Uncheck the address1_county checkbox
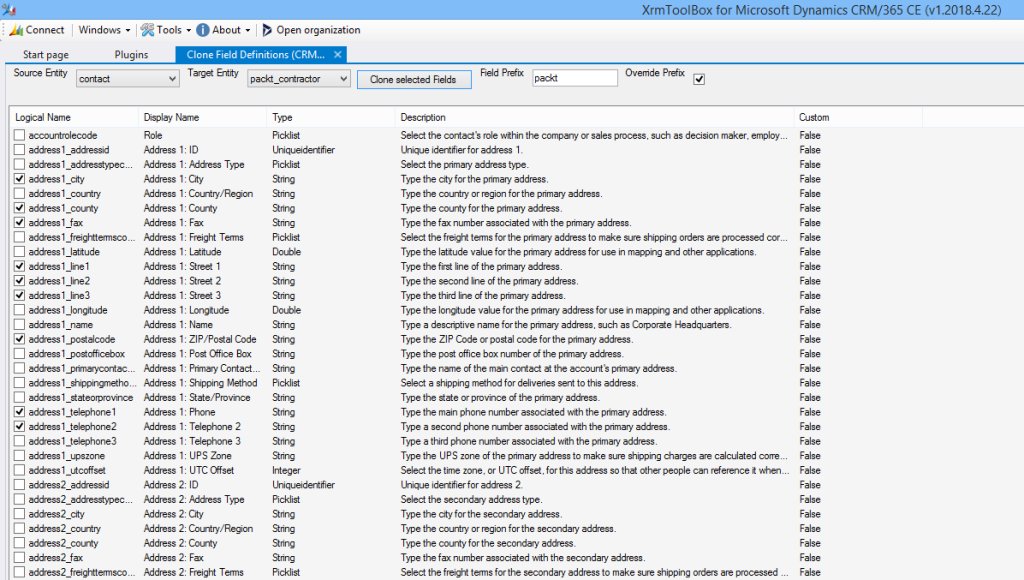The height and width of the screenshot is (580, 1024). [x=19, y=208]
